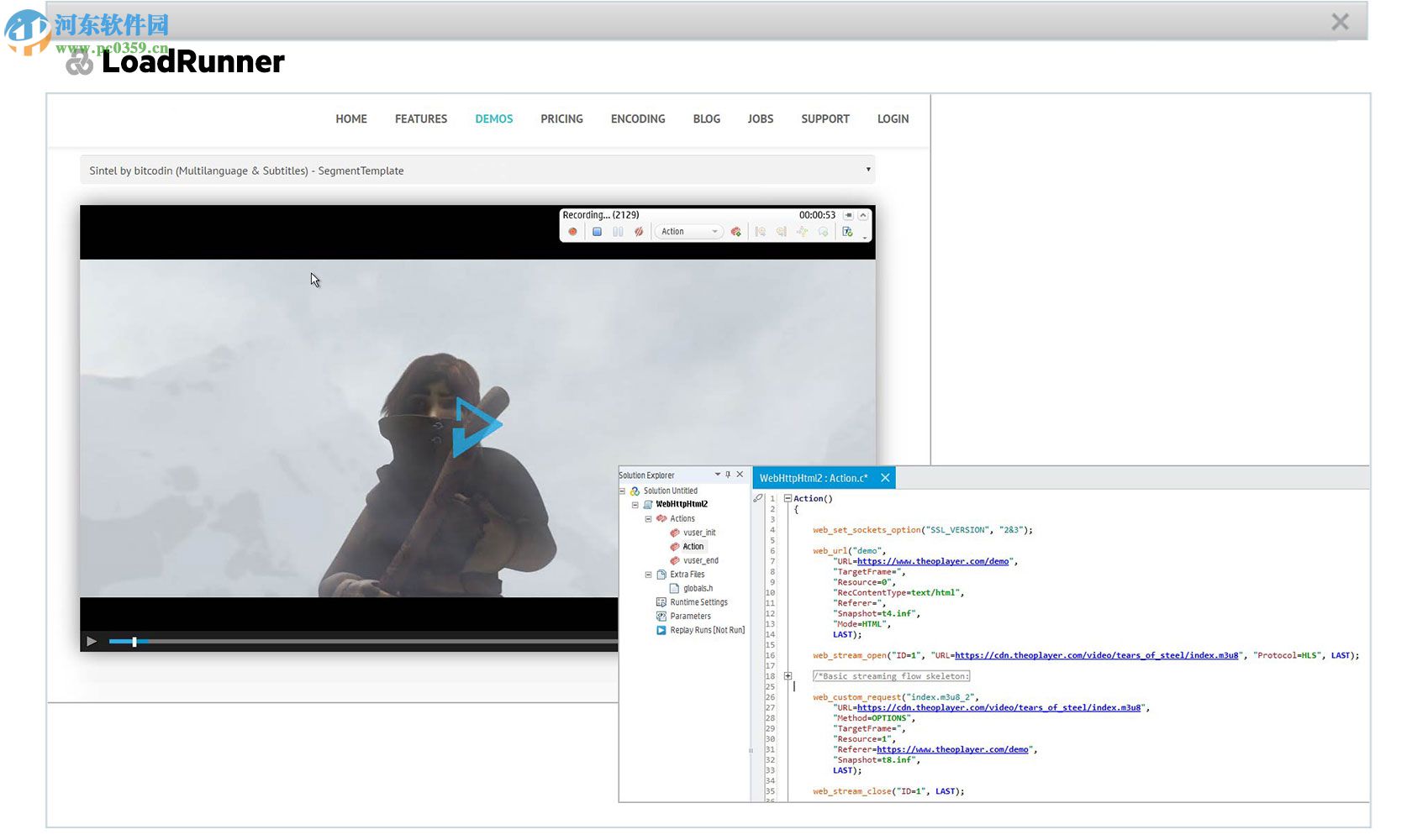Click the link-with-editor icon beside line 1

coord(758,498)
